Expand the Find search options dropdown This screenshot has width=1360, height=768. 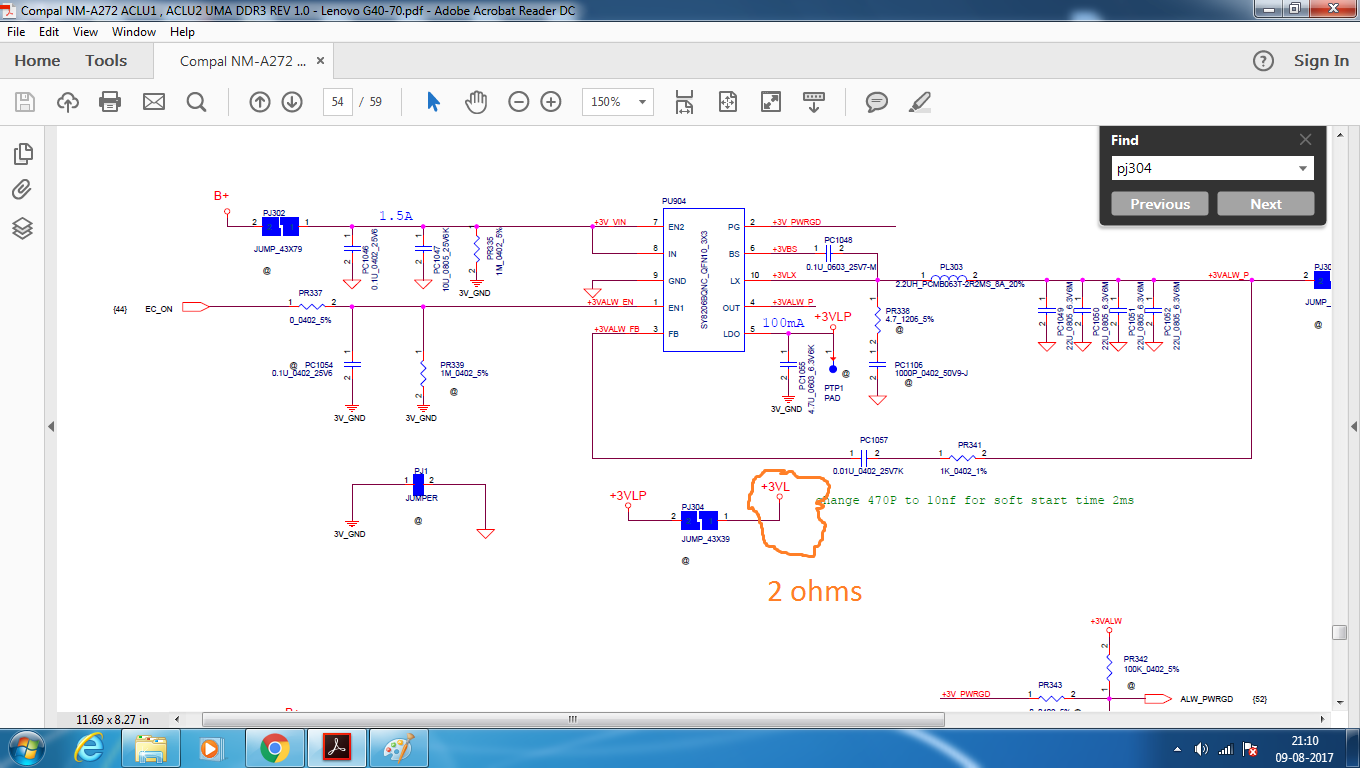coord(1303,169)
